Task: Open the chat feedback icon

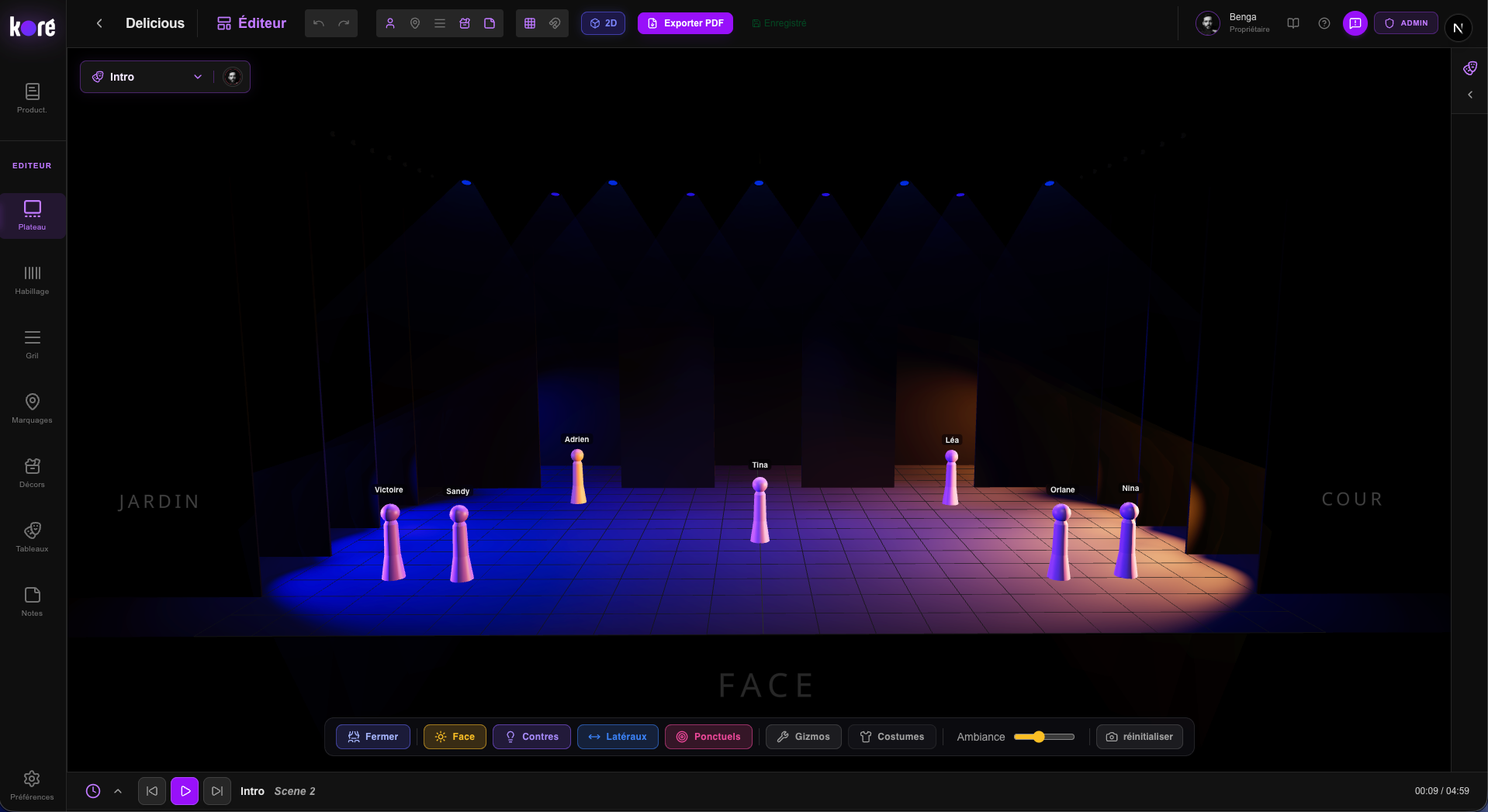Action: tap(1355, 23)
